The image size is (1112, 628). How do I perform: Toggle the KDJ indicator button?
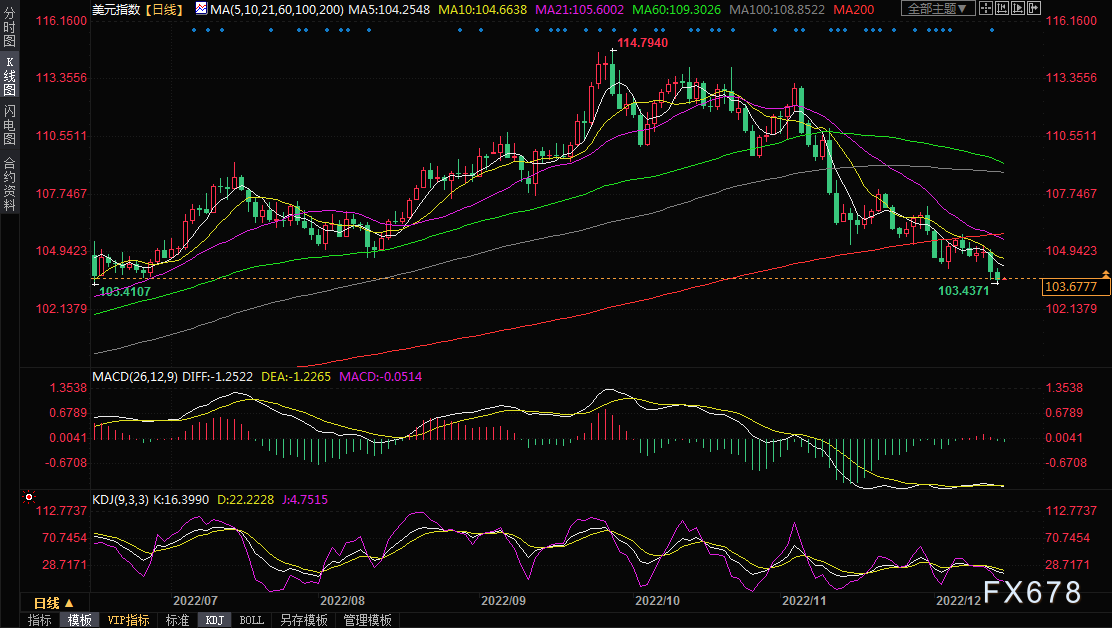click(x=214, y=620)
